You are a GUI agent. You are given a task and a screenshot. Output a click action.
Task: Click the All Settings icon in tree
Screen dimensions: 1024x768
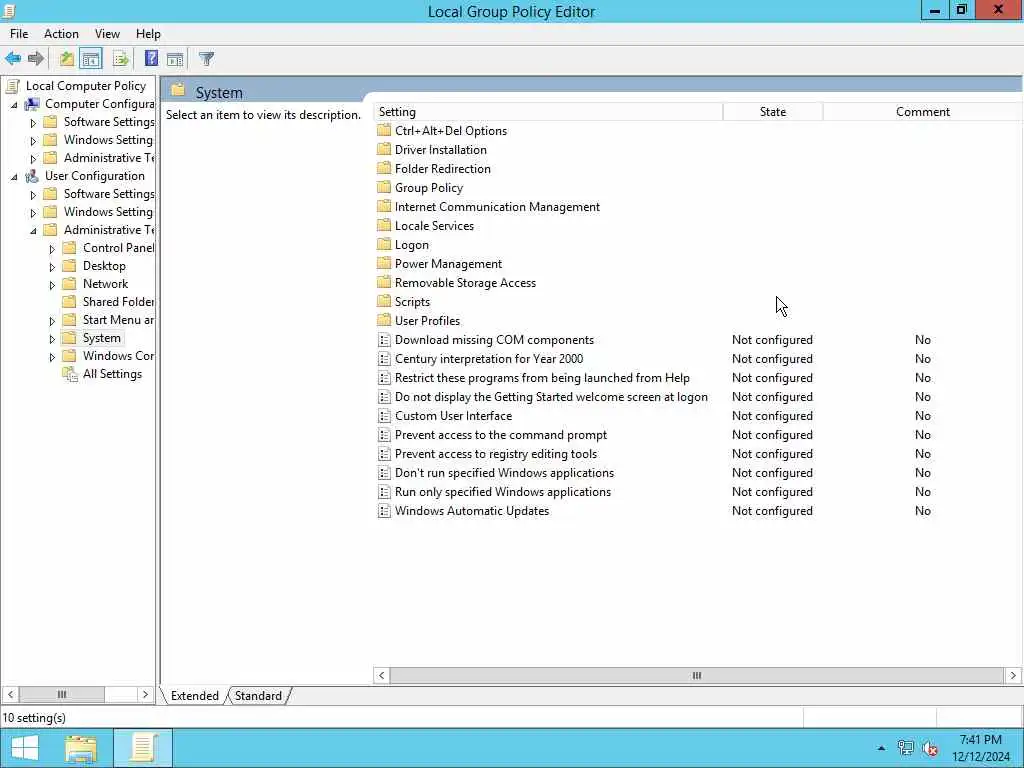(69, 374)
